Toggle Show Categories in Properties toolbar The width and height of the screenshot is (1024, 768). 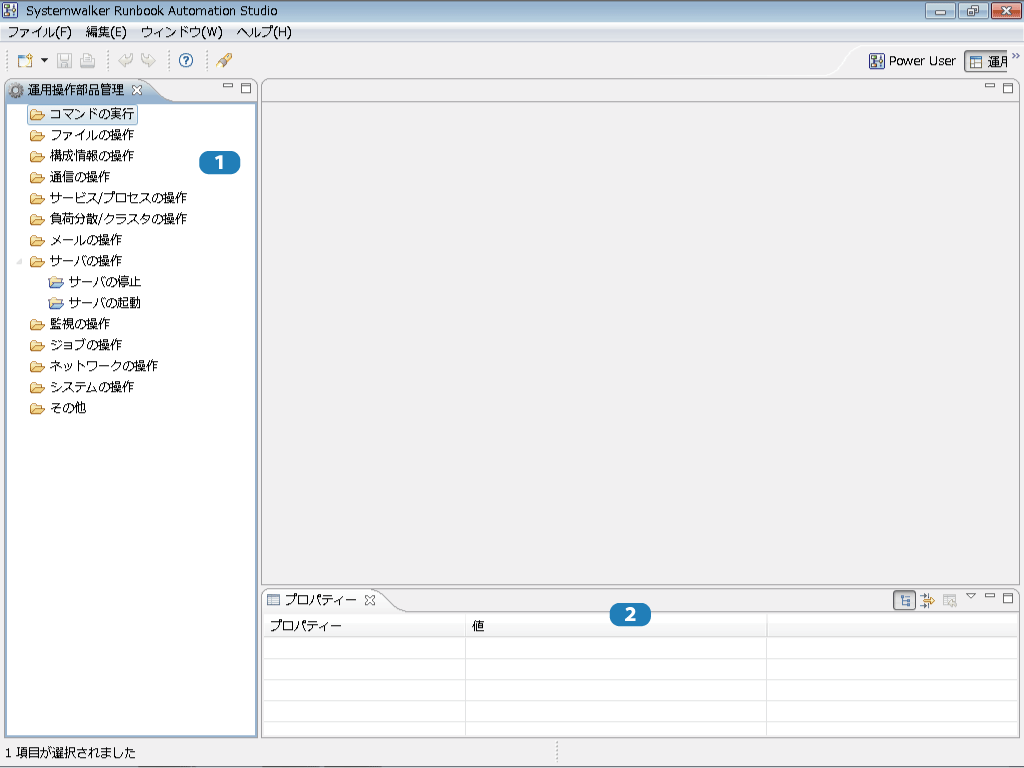tap(904, 600)
